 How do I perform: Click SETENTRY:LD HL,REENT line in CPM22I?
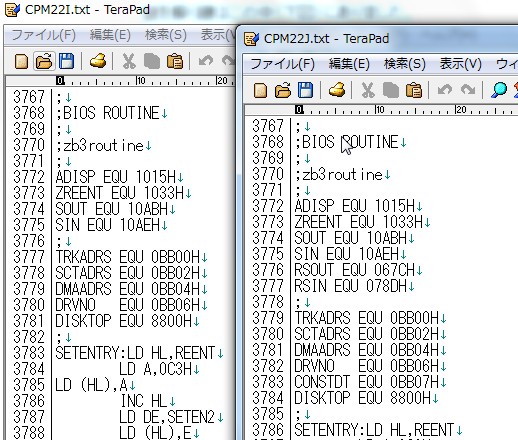pos(136,353)
